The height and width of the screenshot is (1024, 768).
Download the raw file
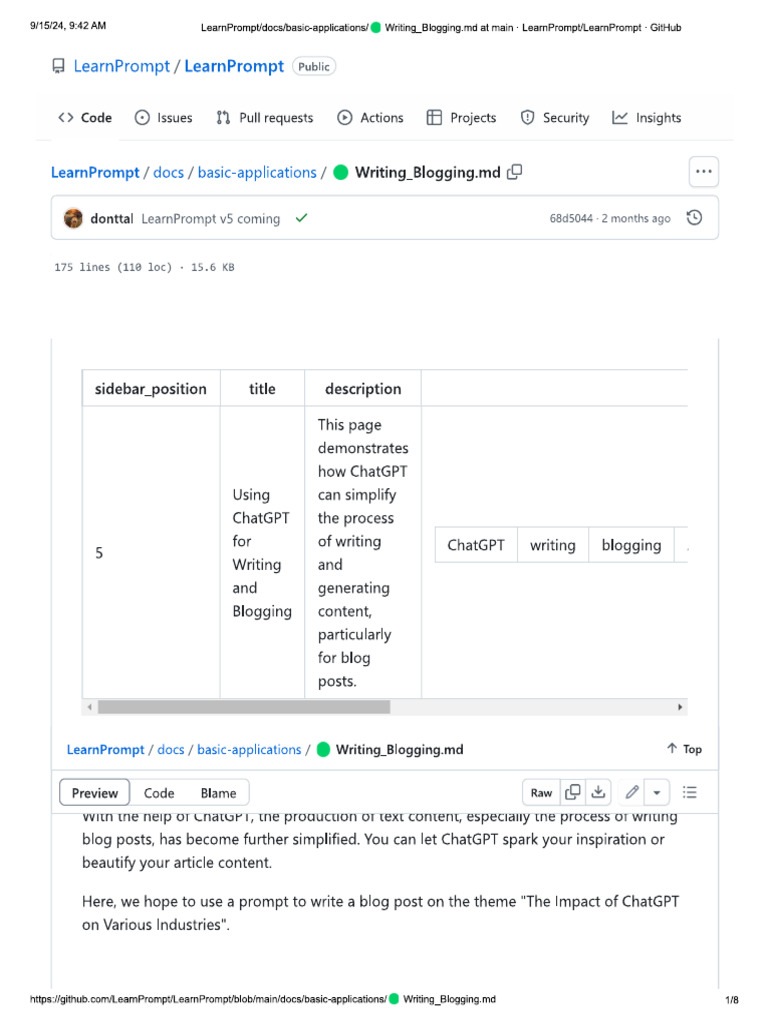click(x=598, y=793)
